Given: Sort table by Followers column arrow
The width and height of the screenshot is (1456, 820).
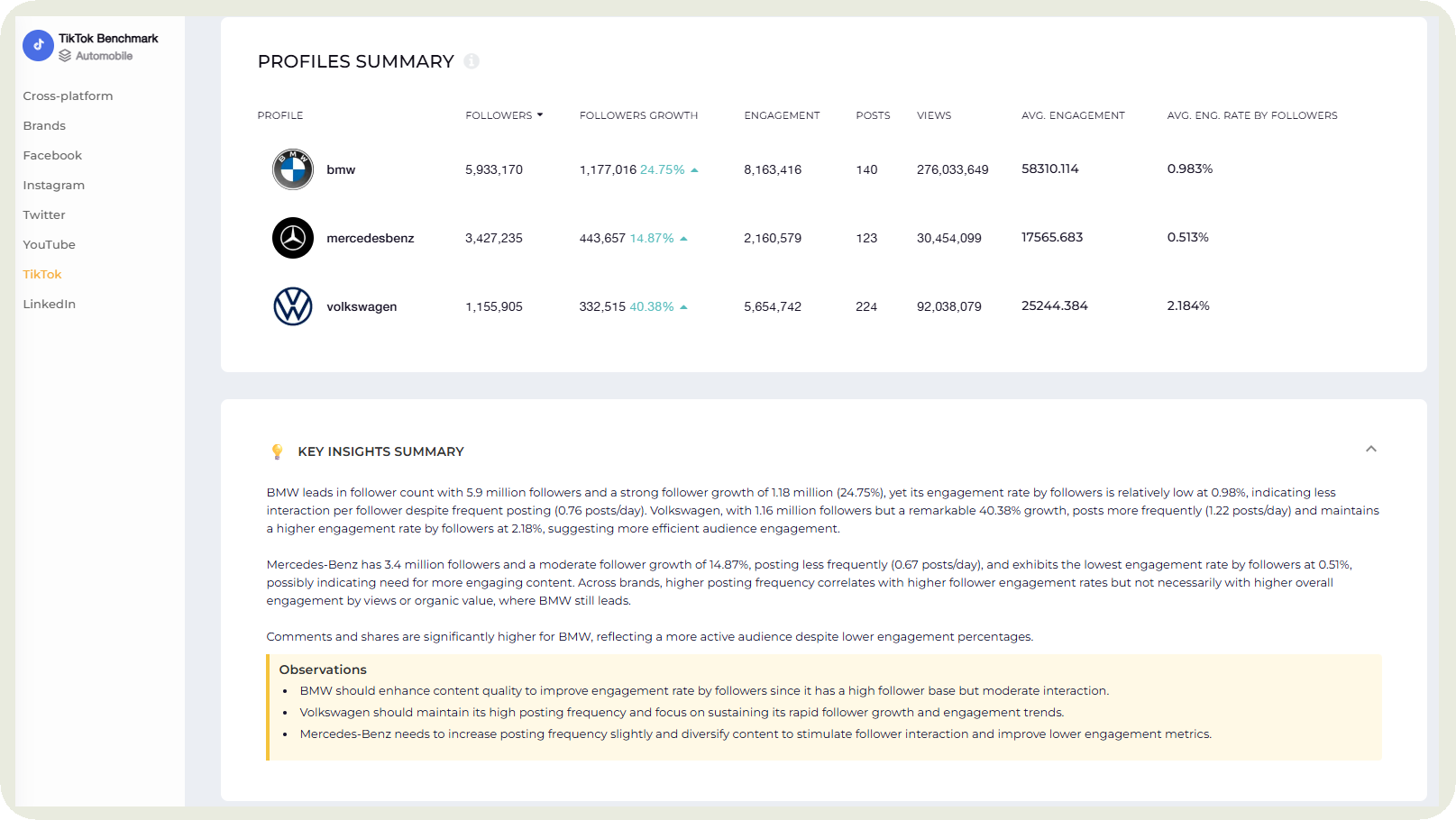Looking at the screenshot, I should coord(540,115).
